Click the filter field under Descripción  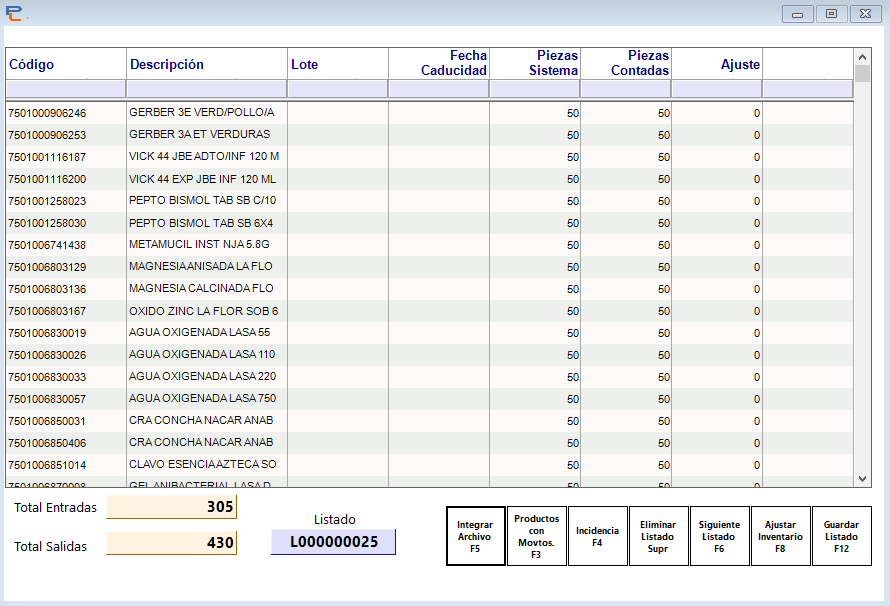pos(205,88)
